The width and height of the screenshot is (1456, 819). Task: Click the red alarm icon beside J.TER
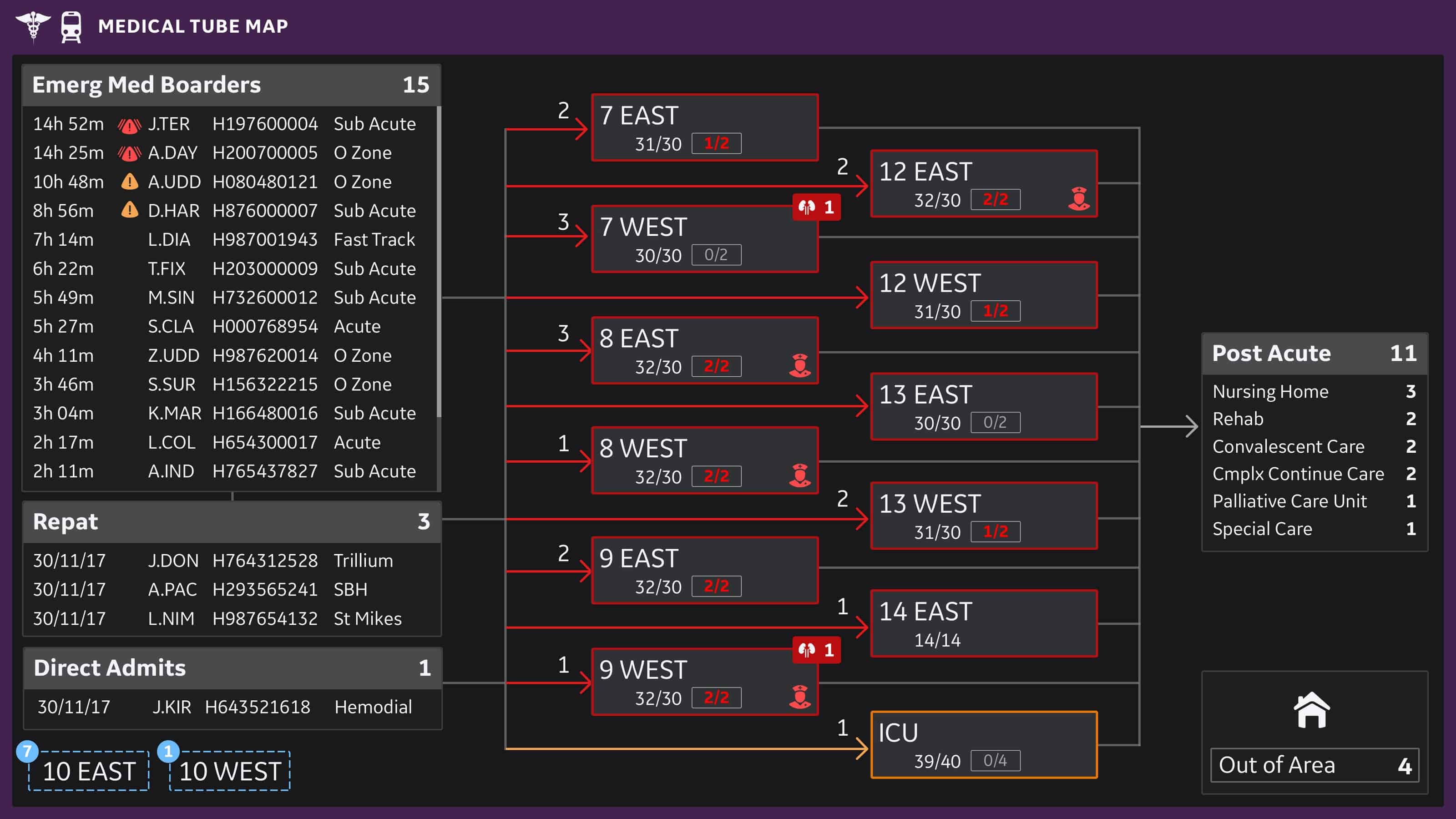[129, 125]
